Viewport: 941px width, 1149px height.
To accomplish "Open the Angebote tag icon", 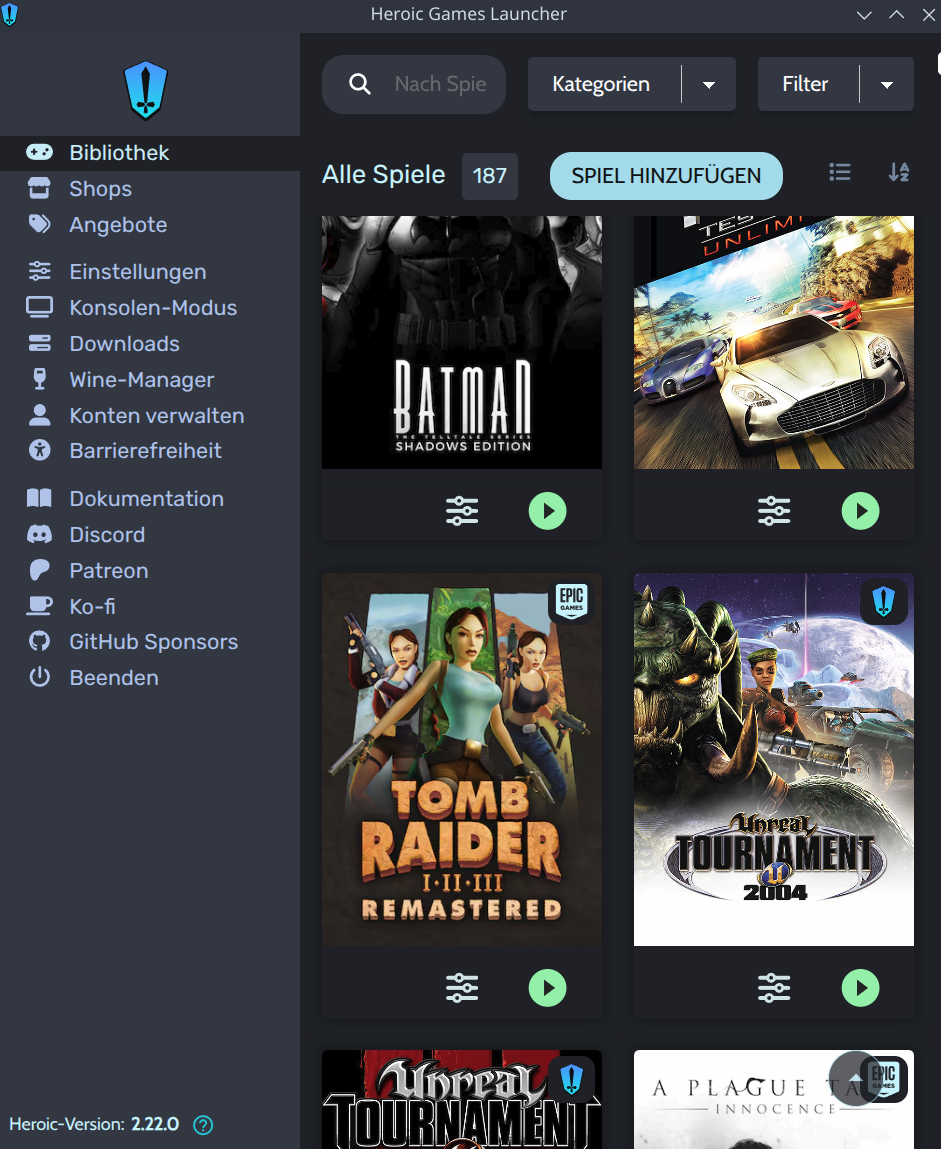I will (40, 224).
